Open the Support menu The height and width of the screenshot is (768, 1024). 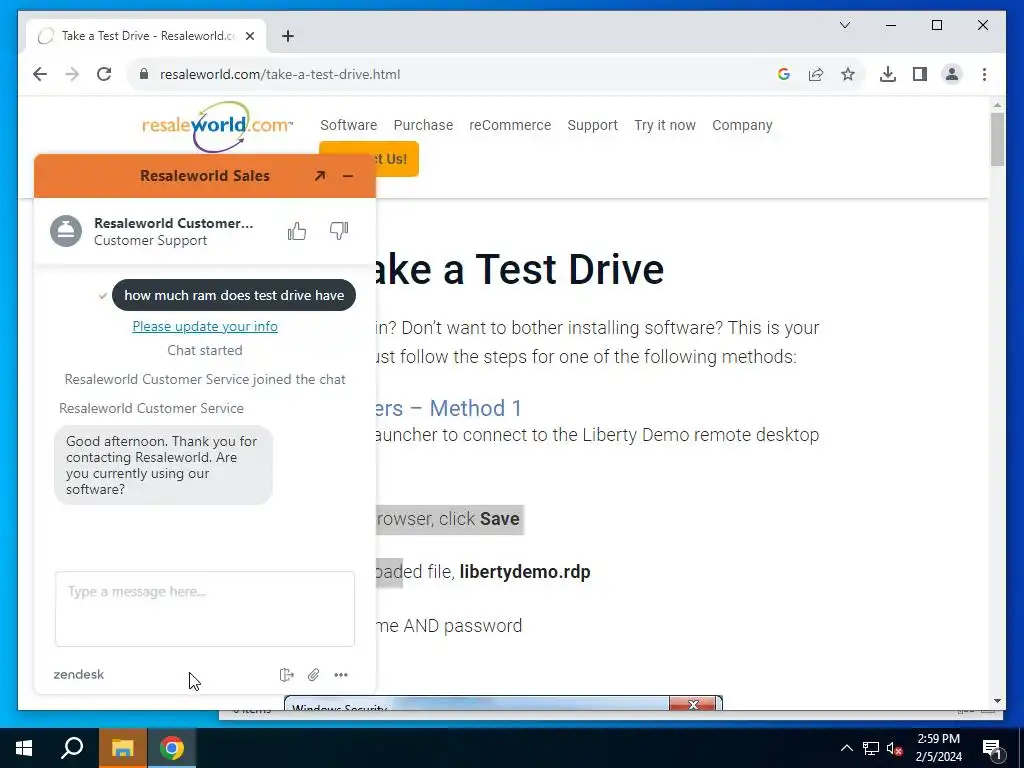click(592, 125)
